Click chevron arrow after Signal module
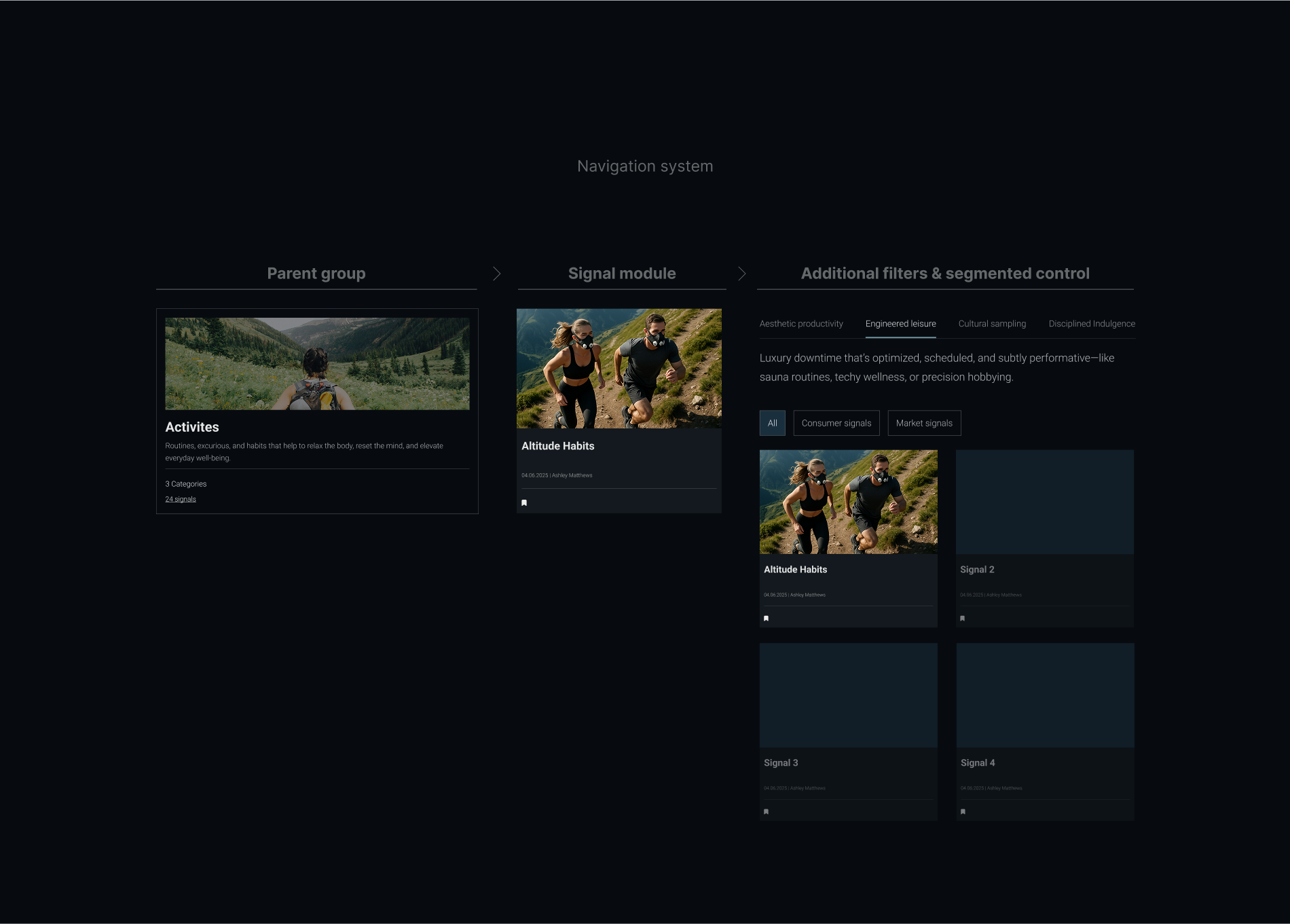The height and width of the screenshot is (924, 1290). (x=742, y=274)
